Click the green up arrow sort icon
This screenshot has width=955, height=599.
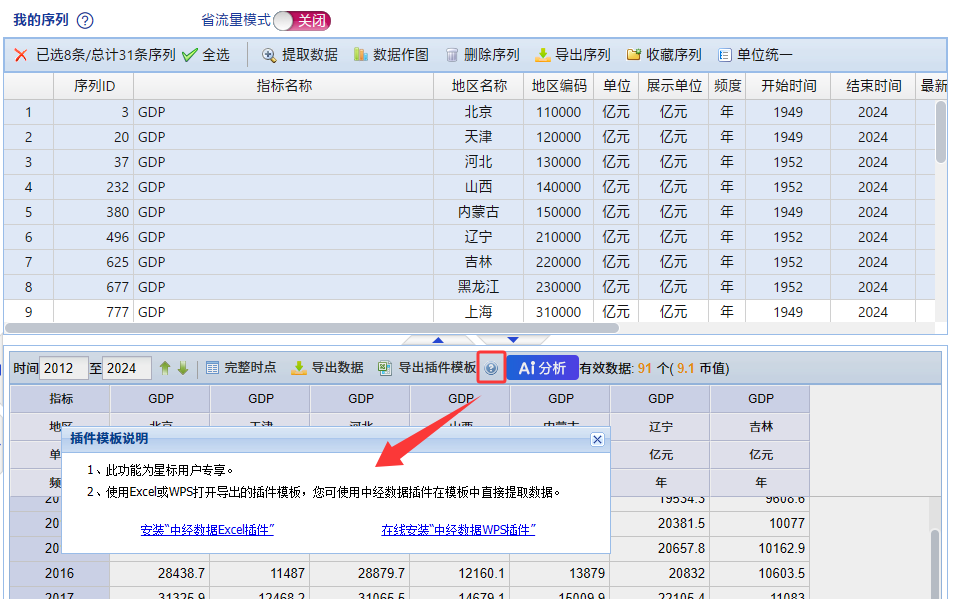coord(166,368)
